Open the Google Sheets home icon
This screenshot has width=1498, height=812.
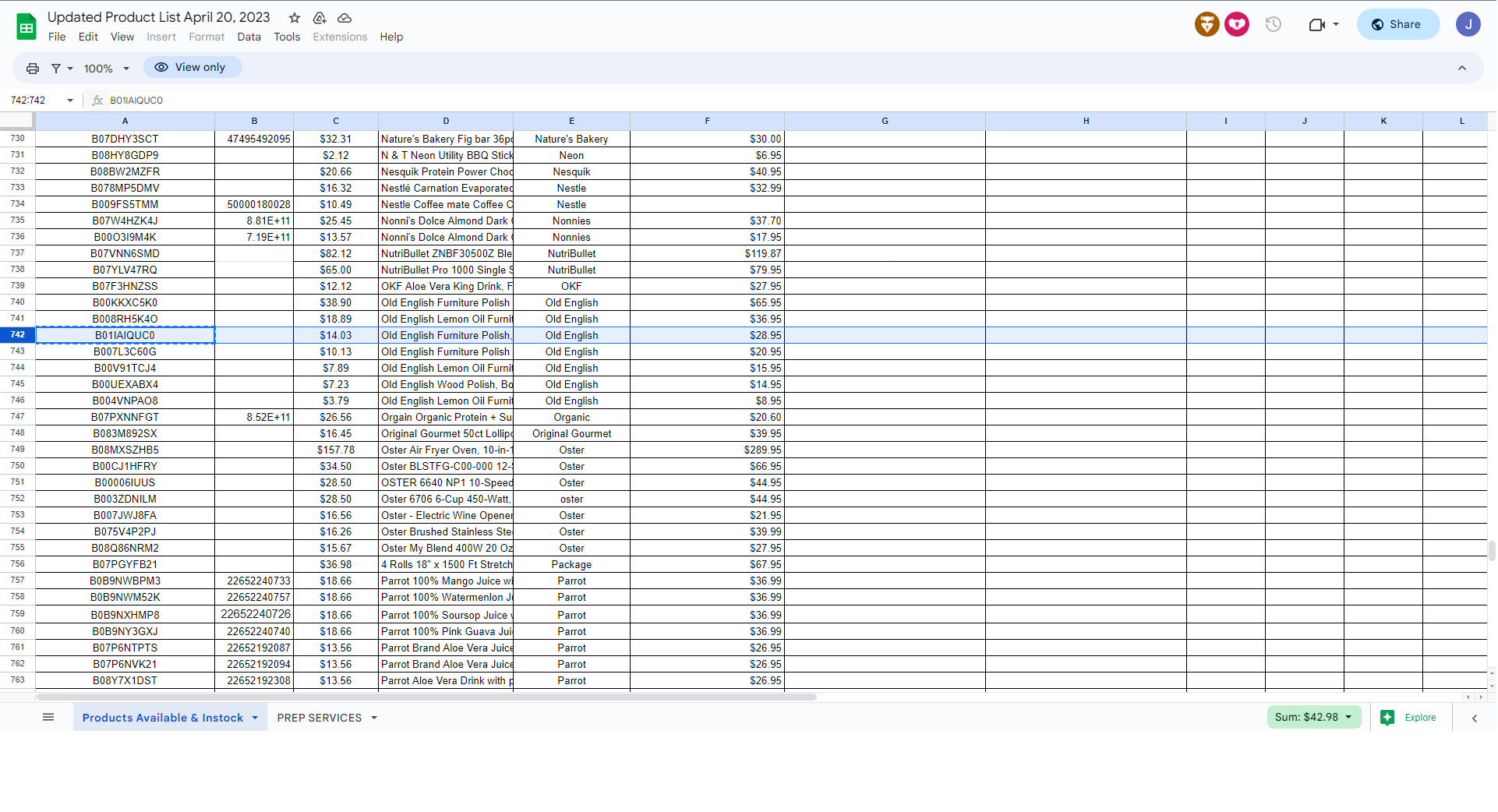[26, 26]
